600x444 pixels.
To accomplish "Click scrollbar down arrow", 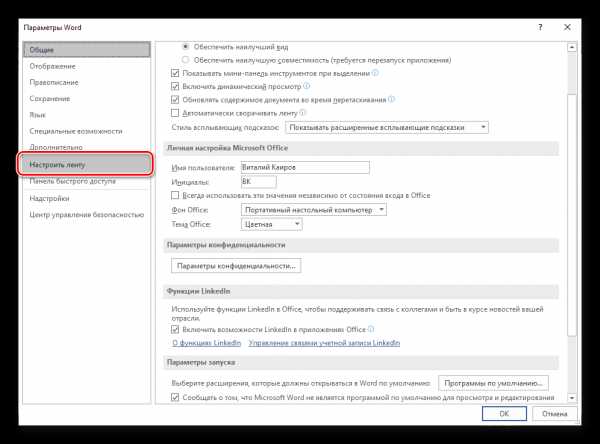I will click(x=572, y=398).
